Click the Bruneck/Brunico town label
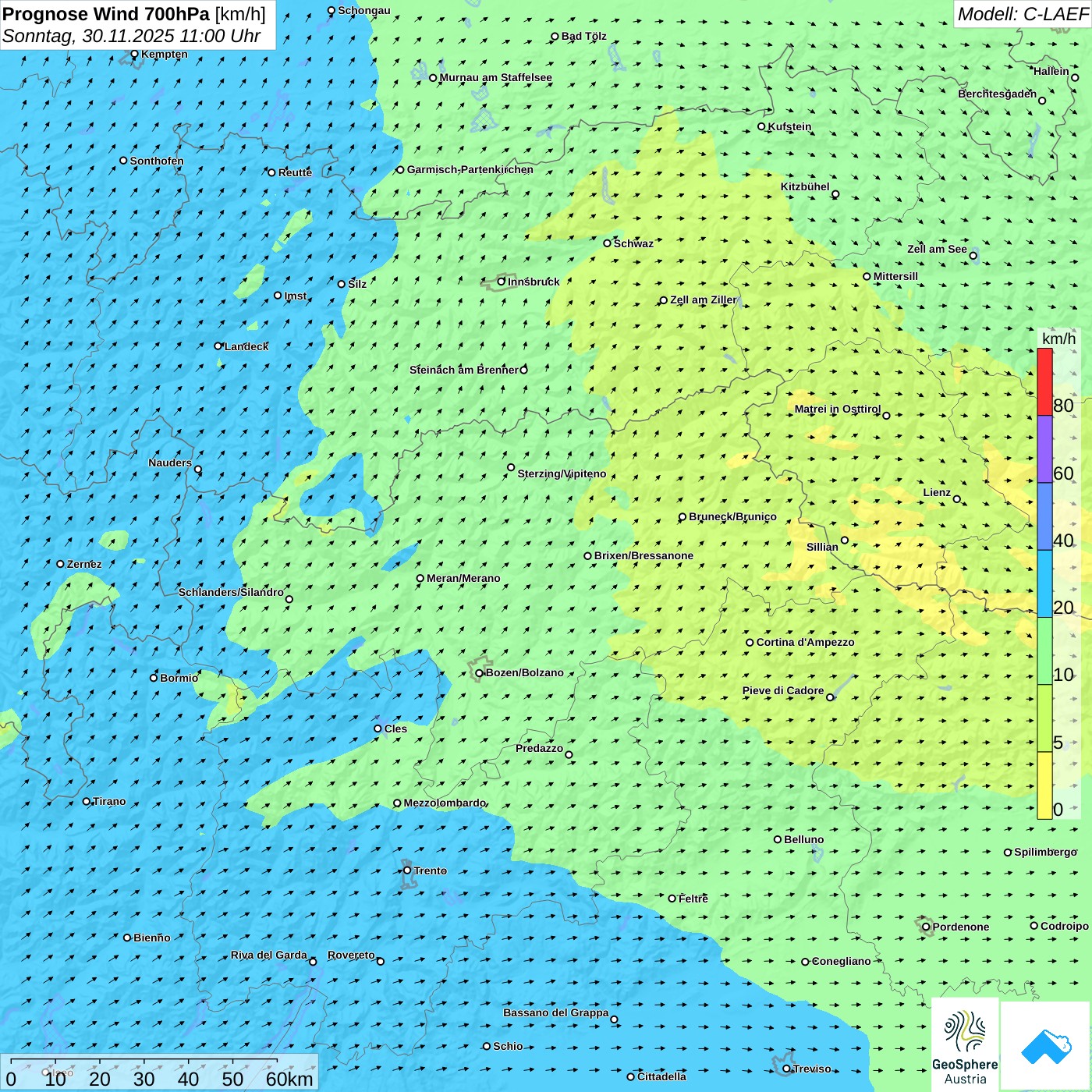The image size is (1092, 1092). click(732, 516)
